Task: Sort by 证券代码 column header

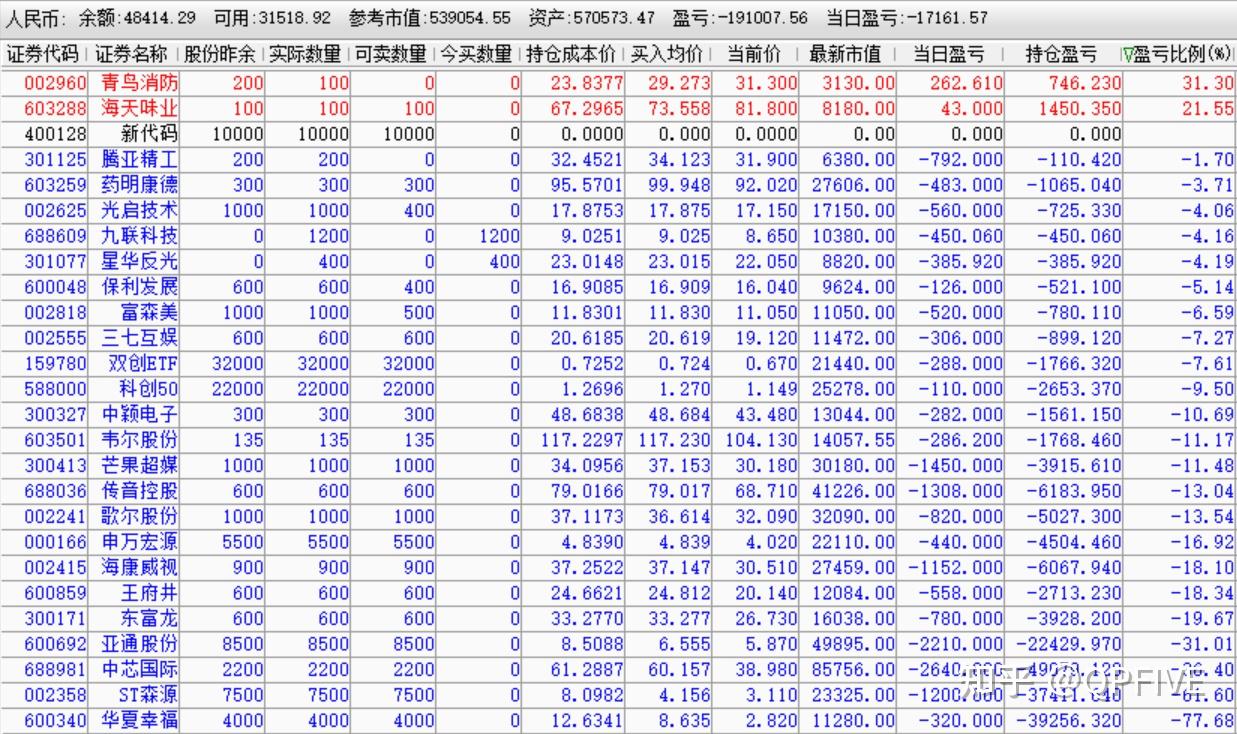Action: (42, 54)
